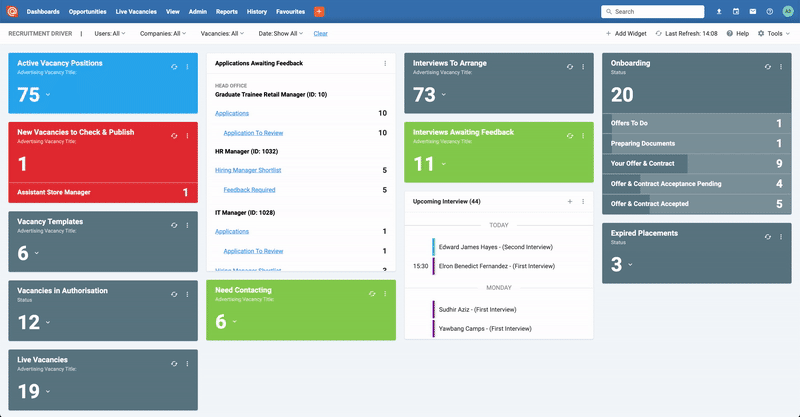Add an upcoming interview with the plus icon
The height and width of the screenshot is (417, 800).
point(570,202)
